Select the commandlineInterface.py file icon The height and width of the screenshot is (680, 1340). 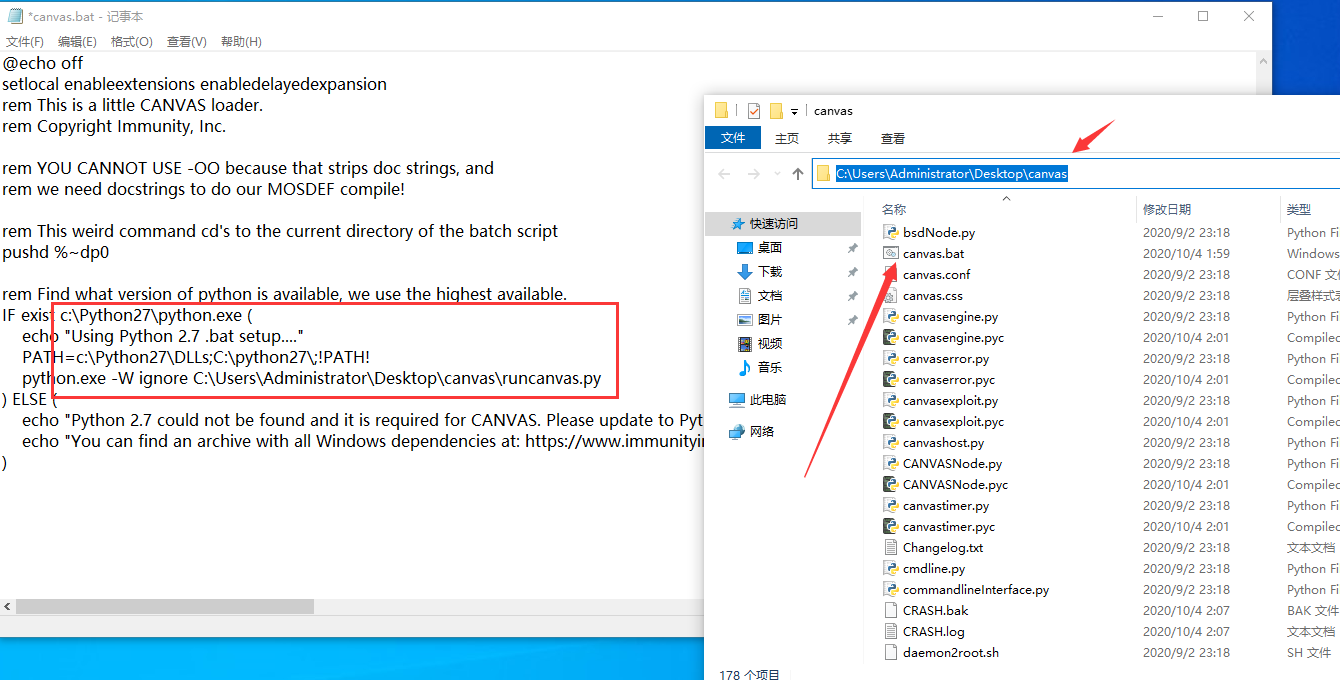click(x=891, y=589)
